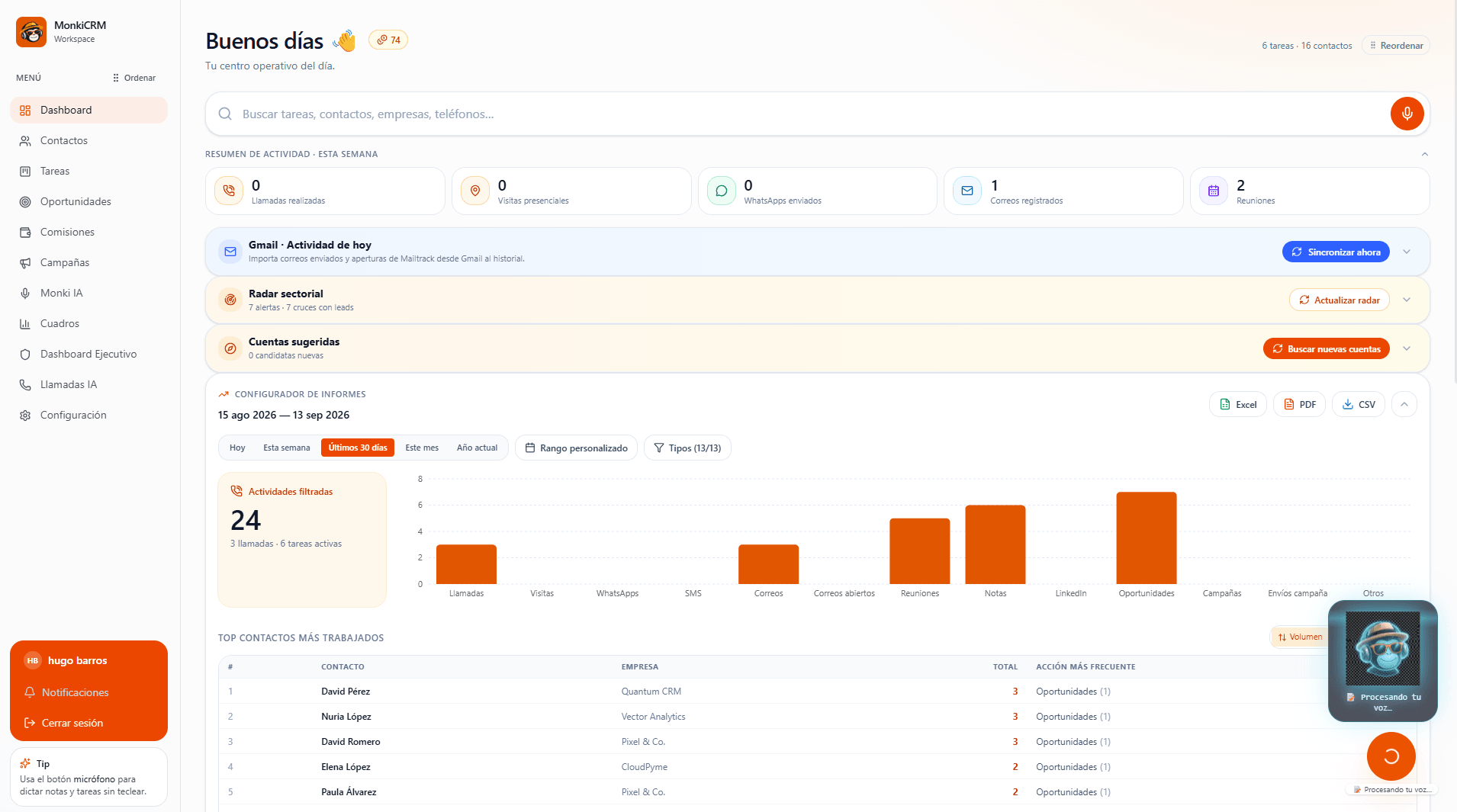Go to Monki IA in sidebar
This screenshot has height=812, width=1457.
point(88,293)
